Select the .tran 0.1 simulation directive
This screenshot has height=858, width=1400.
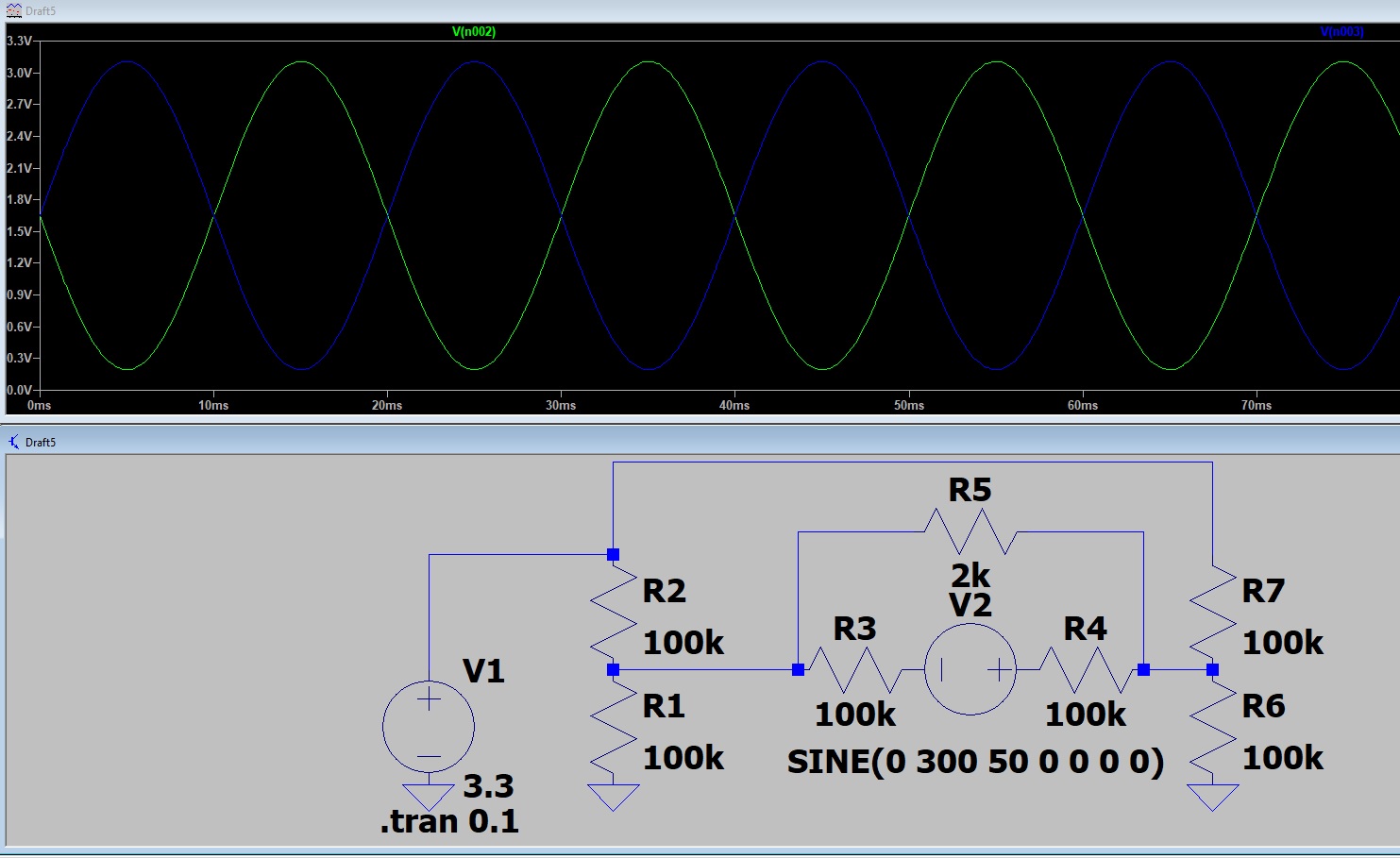tap(449, 822)
